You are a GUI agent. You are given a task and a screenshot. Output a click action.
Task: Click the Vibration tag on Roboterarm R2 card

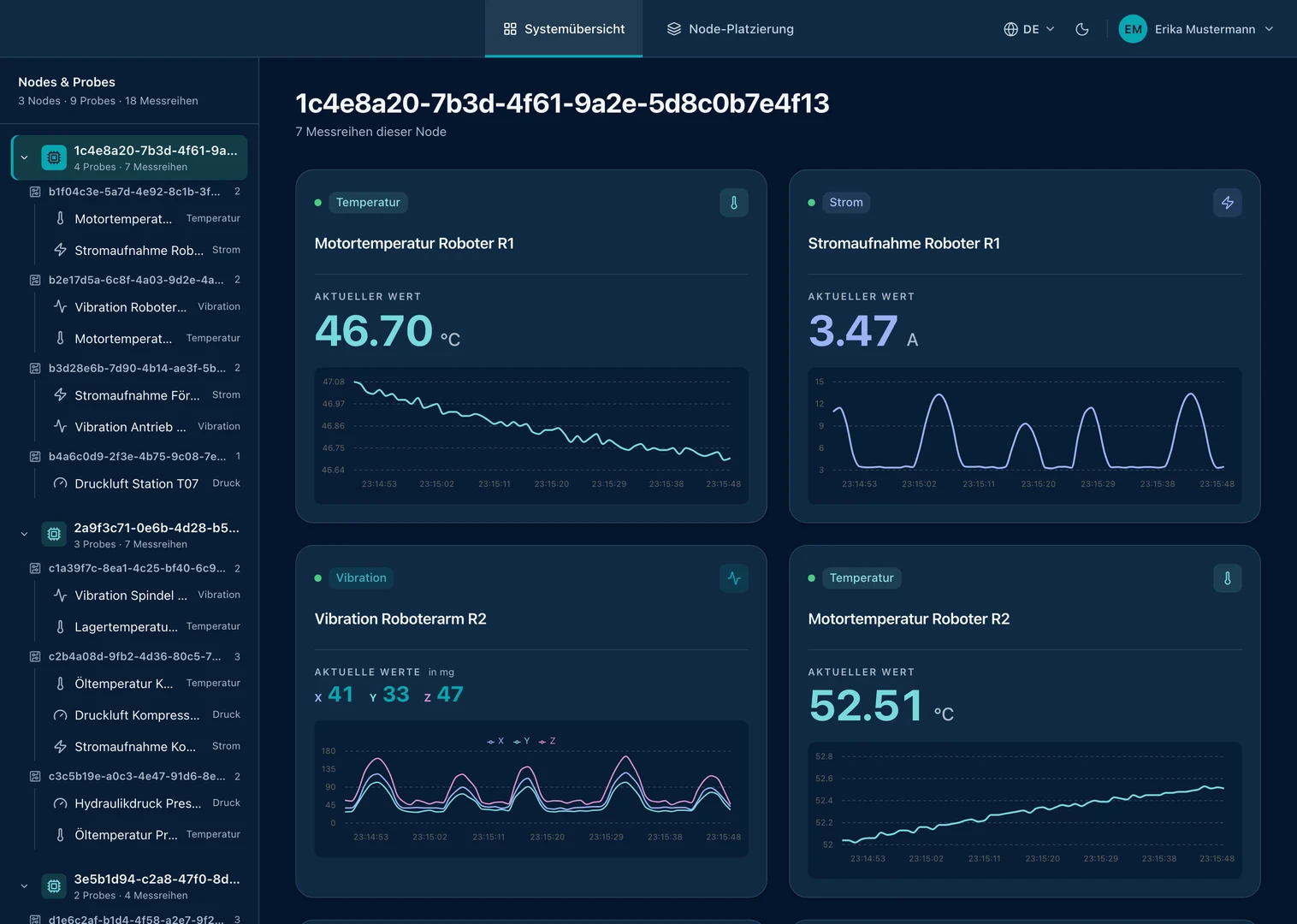point(361,578)
